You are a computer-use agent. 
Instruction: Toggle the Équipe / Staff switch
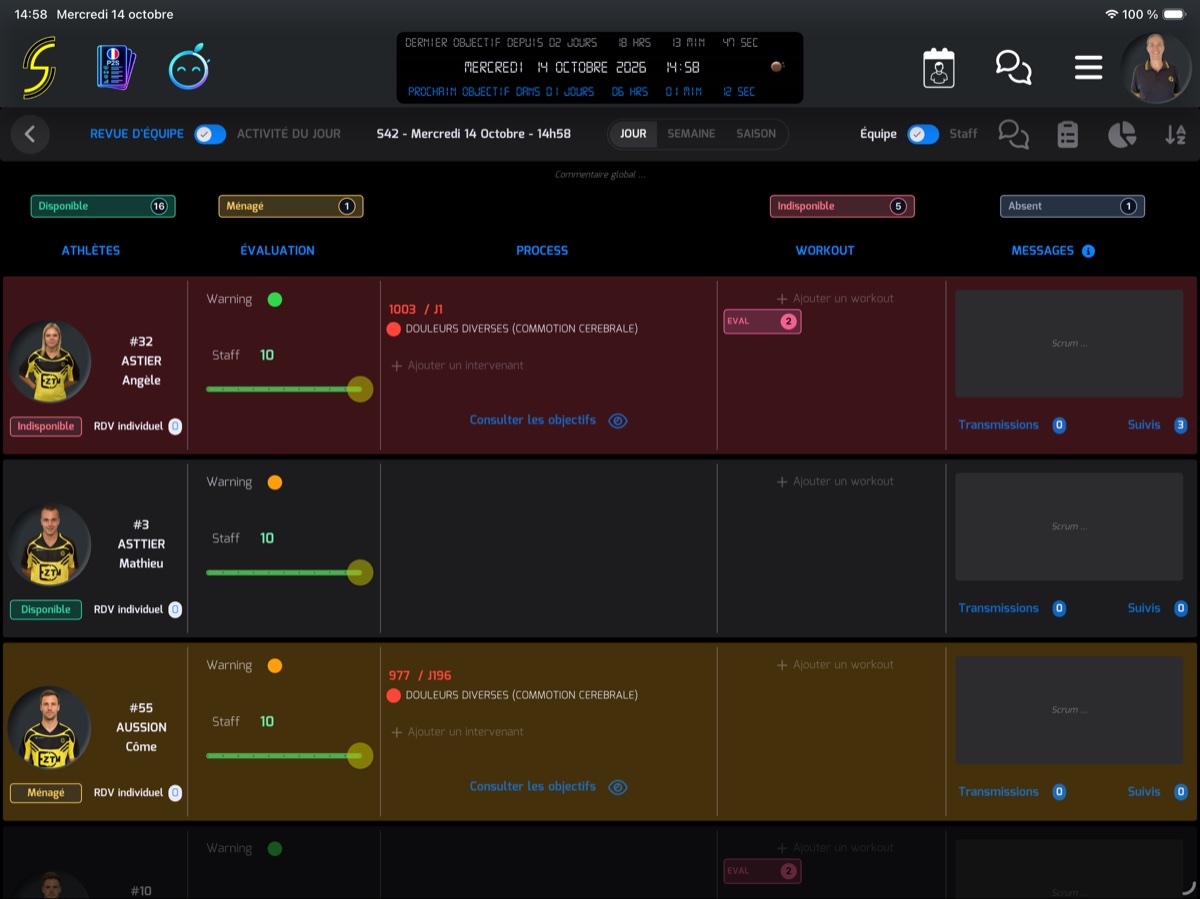coord(923,134)
